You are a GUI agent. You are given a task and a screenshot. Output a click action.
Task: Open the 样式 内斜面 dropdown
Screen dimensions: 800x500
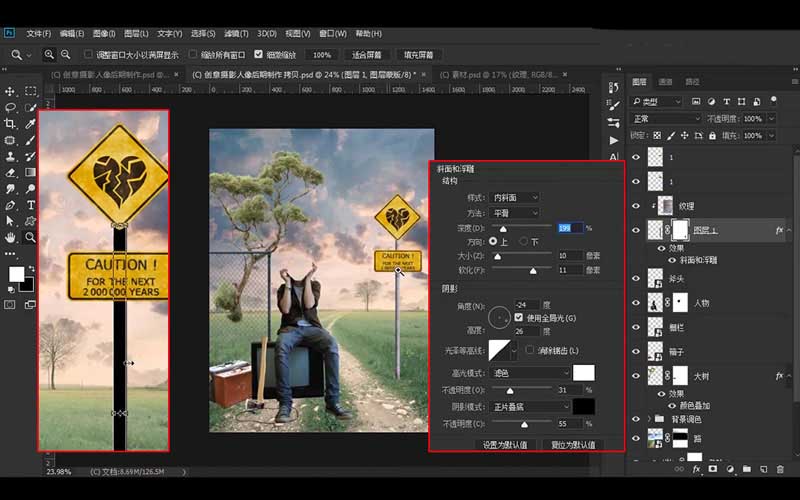[x=514, y=197]
